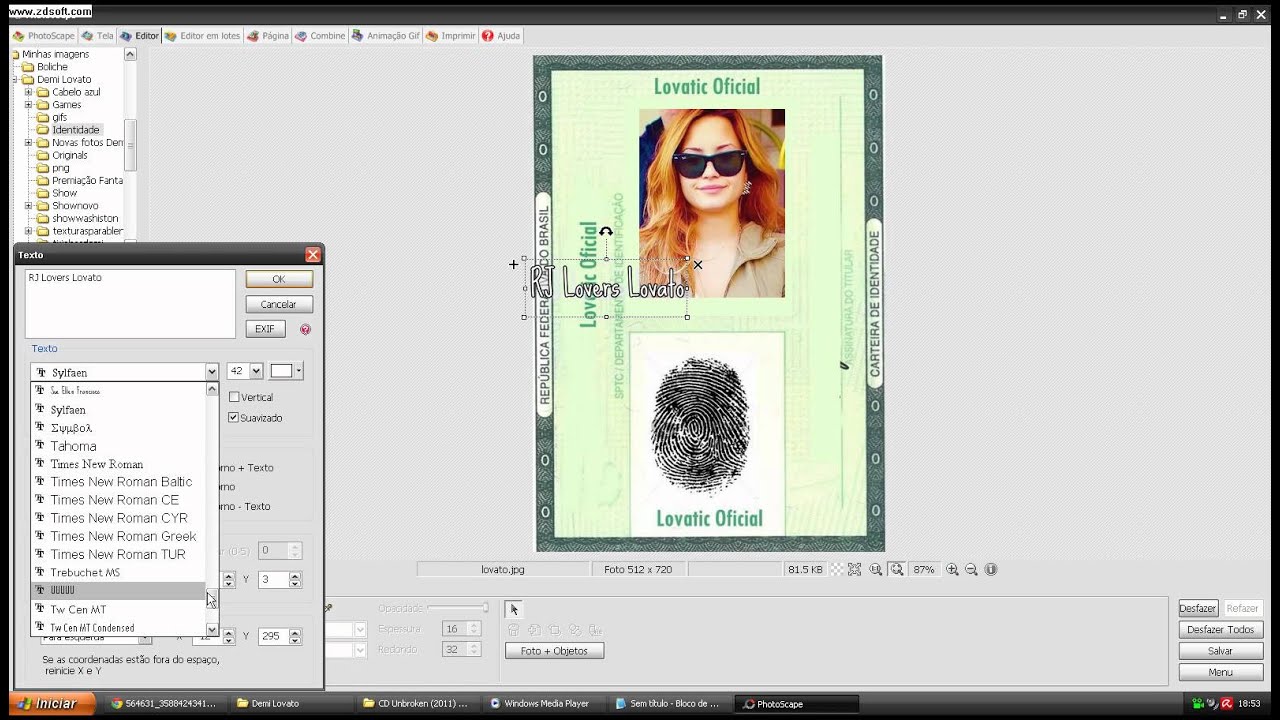Open the Identidade folder in tree
Screen dimensions: 1280x720
[75, 130]
